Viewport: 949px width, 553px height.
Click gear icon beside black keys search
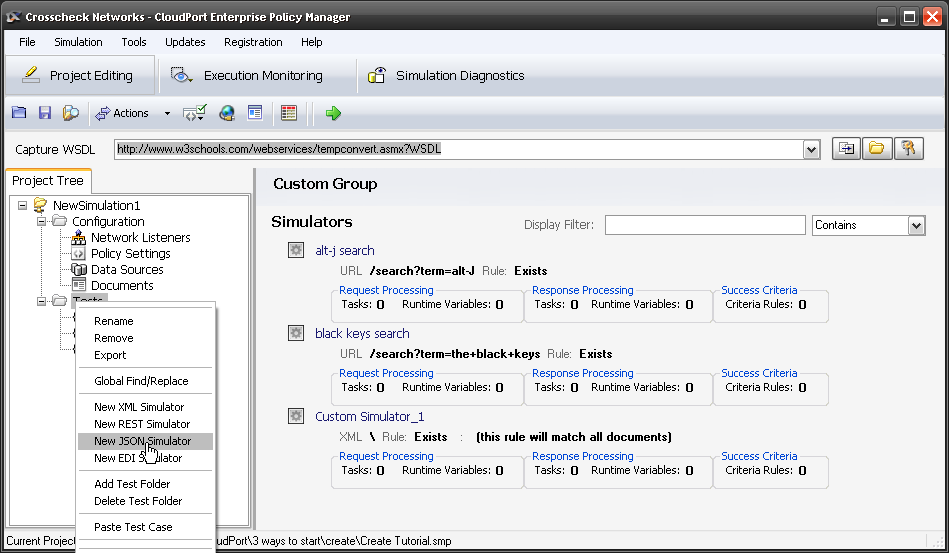[296, 333]
